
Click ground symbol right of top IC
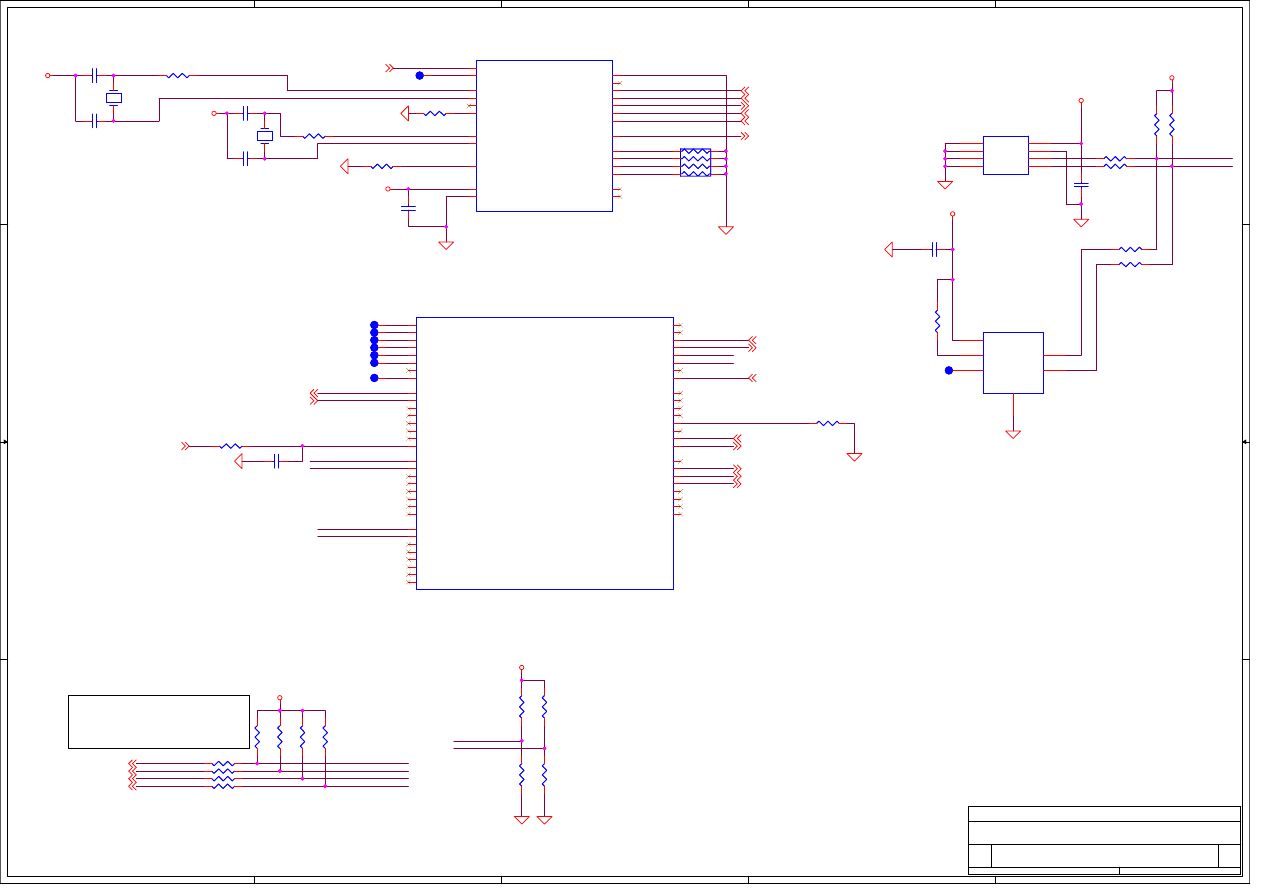[726, 230]
